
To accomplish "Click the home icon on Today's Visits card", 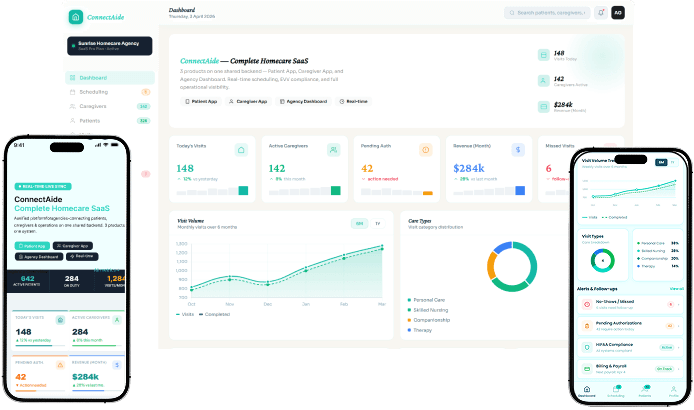I will [x=241, y=150].
